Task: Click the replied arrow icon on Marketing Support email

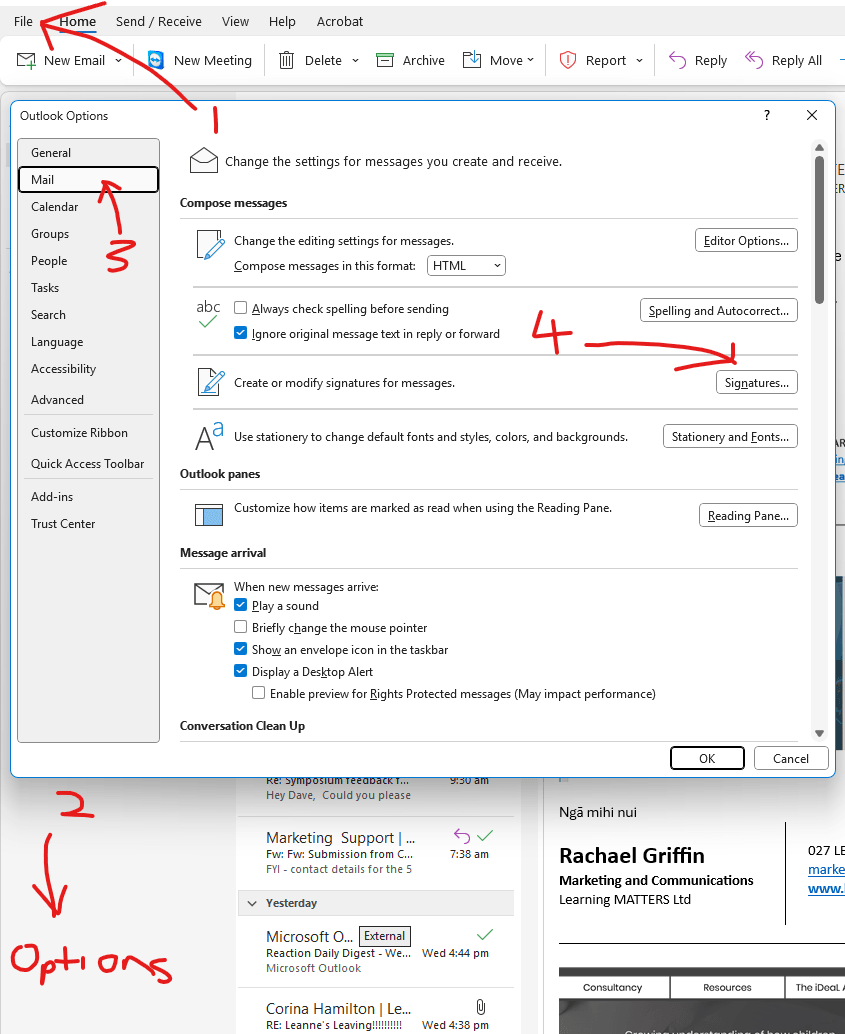Action: click(x=462, y=836)
